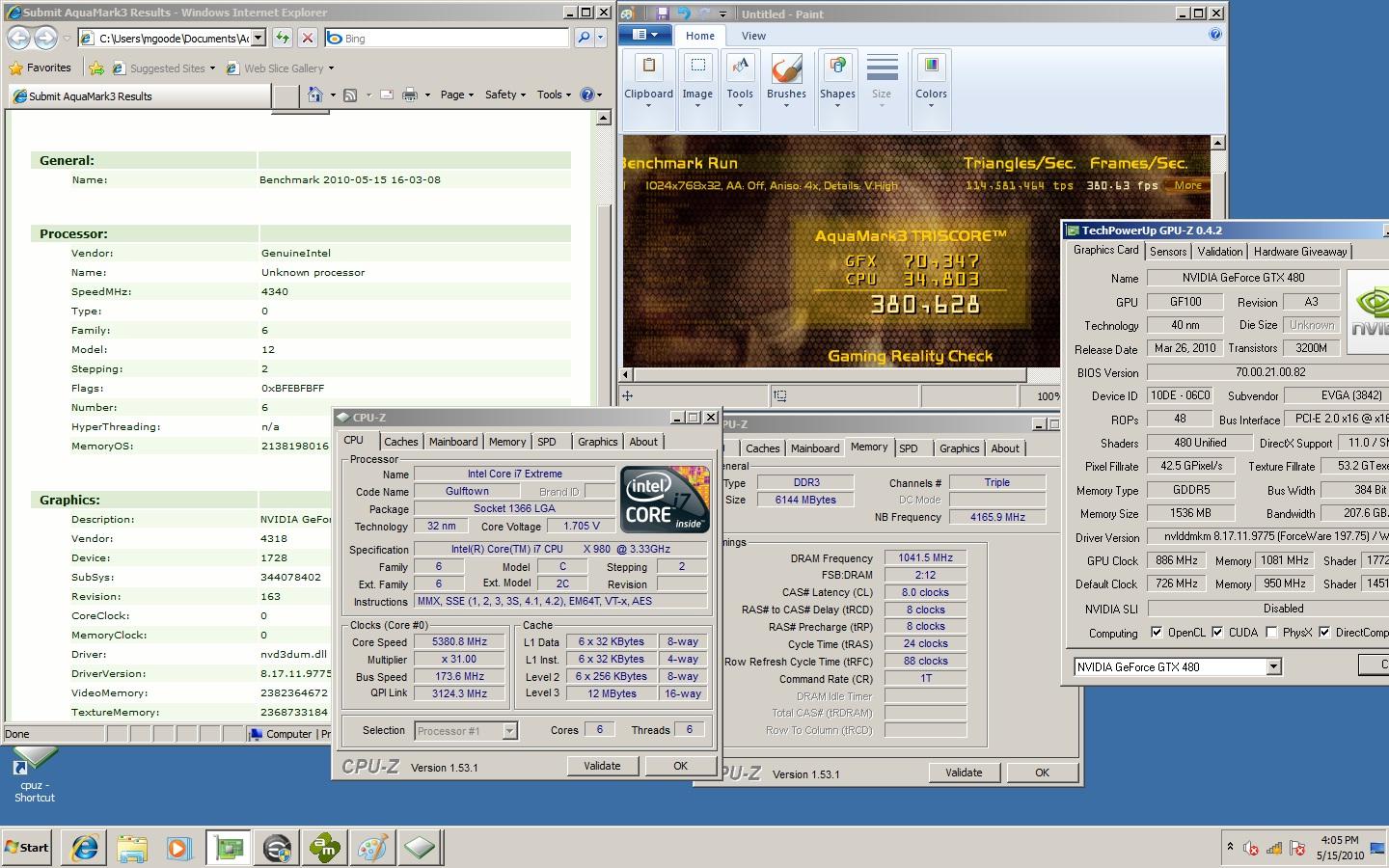Open Web Slice Gallery in Favorites bar

pyautogui.click(x=280, y=68)
